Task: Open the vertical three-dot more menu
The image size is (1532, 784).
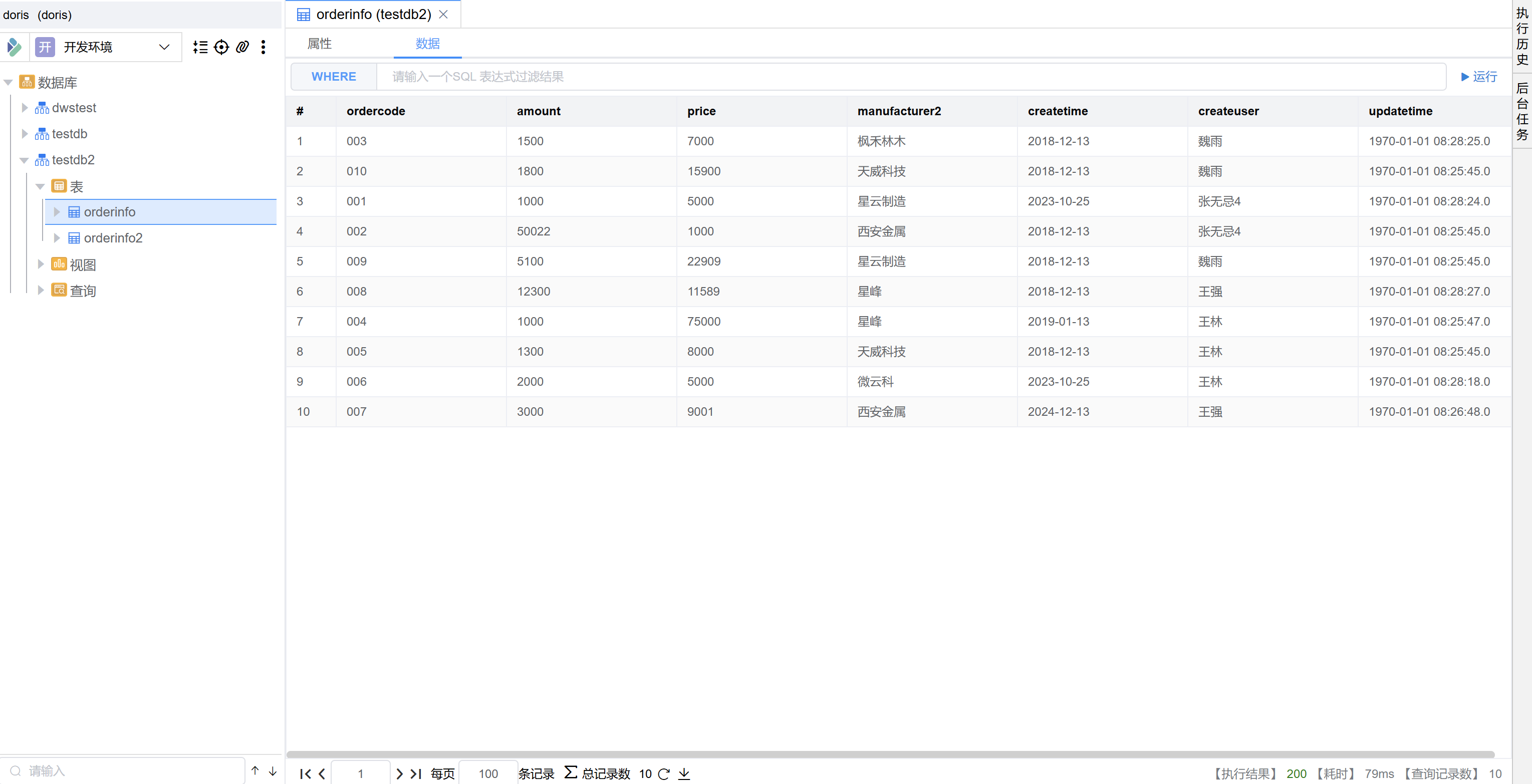Action: [x=263, y=47]
